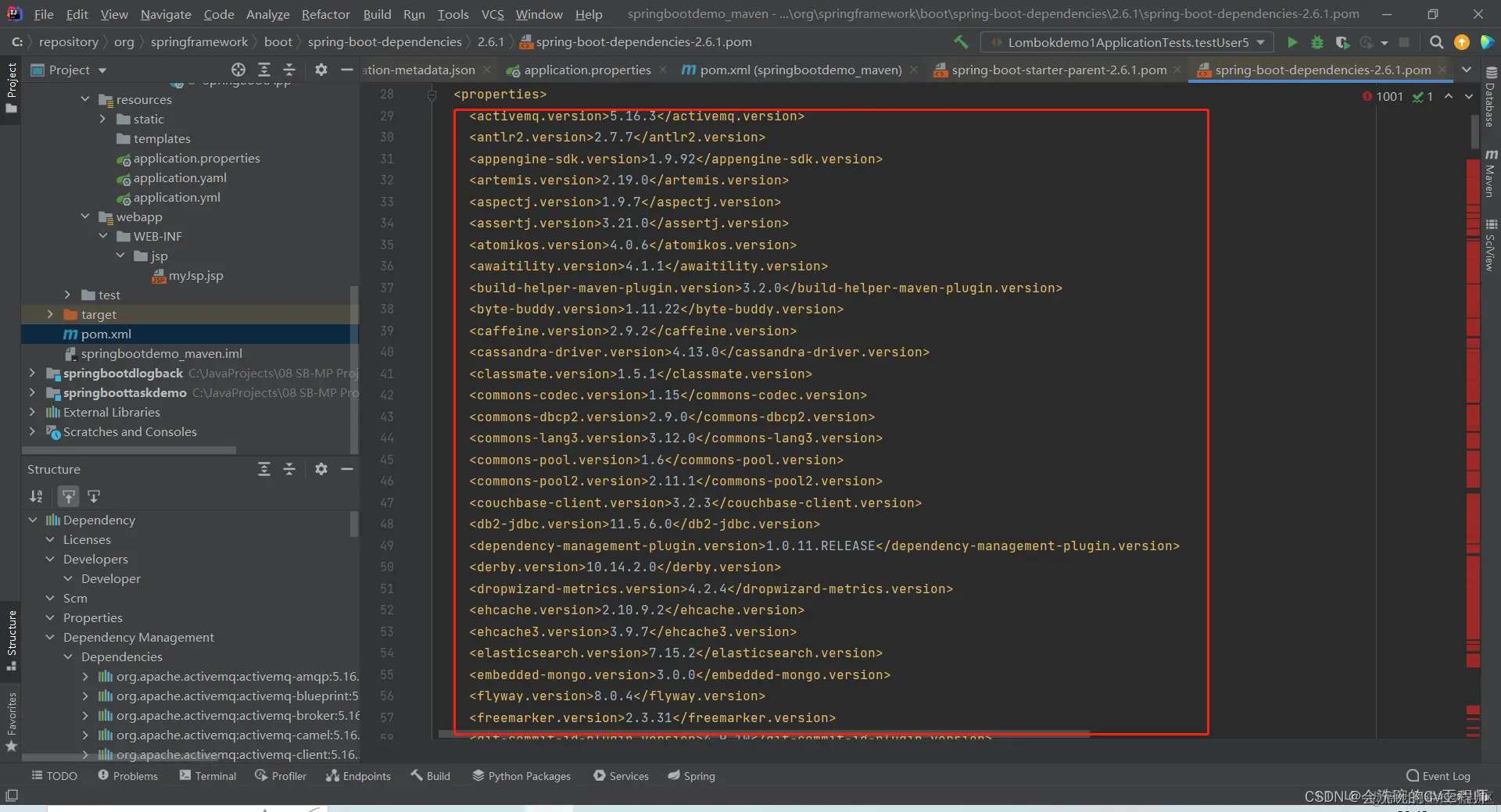Run the LombokdemoApplicationTests configuration
The image size is (1501, 812).
pos(1292,42)
